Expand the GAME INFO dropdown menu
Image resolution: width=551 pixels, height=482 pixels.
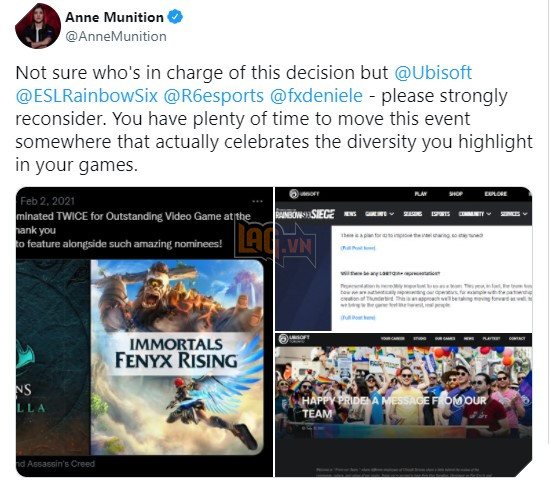pyautogui.click(x=380, y=214)
